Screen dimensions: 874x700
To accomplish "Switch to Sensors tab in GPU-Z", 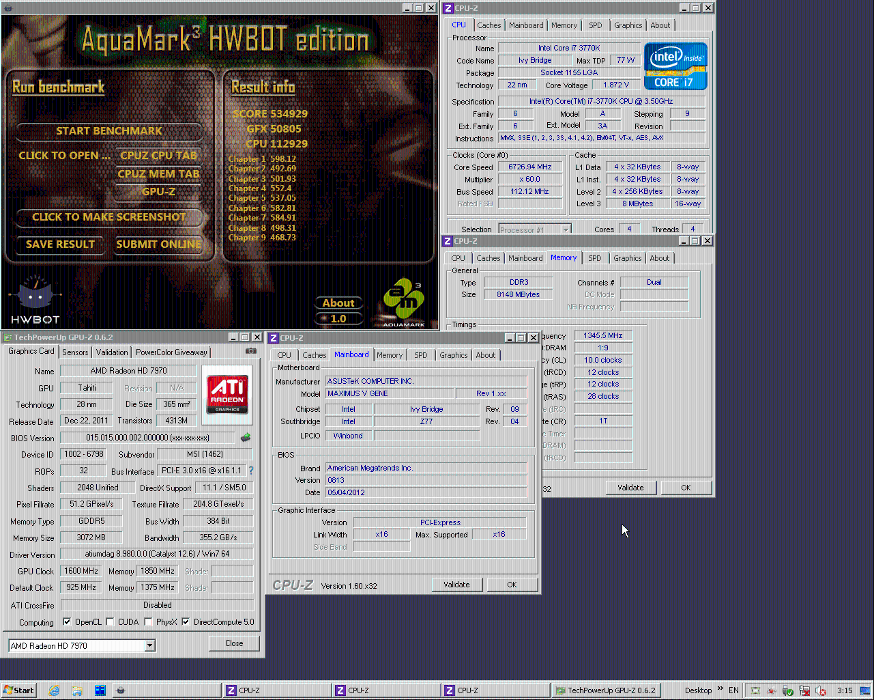I will tap(75, 352).
